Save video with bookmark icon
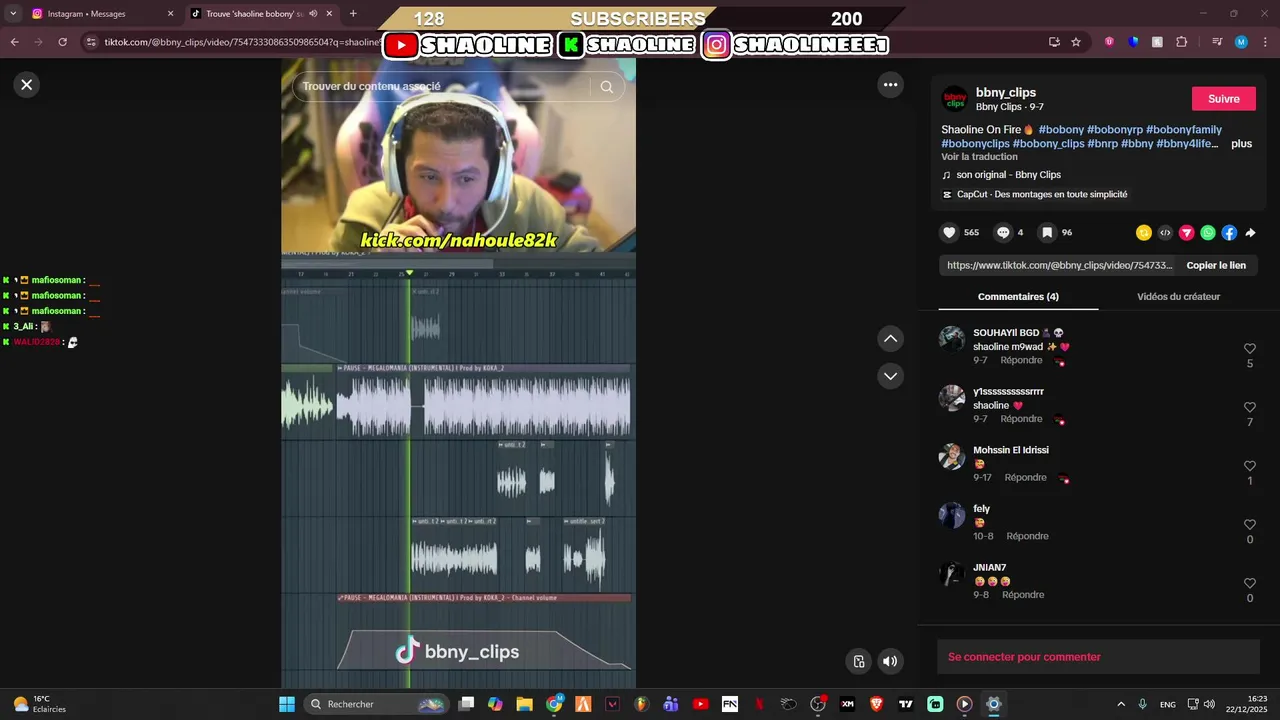This screenshot has width=1280, height=720. [1047, 232]
